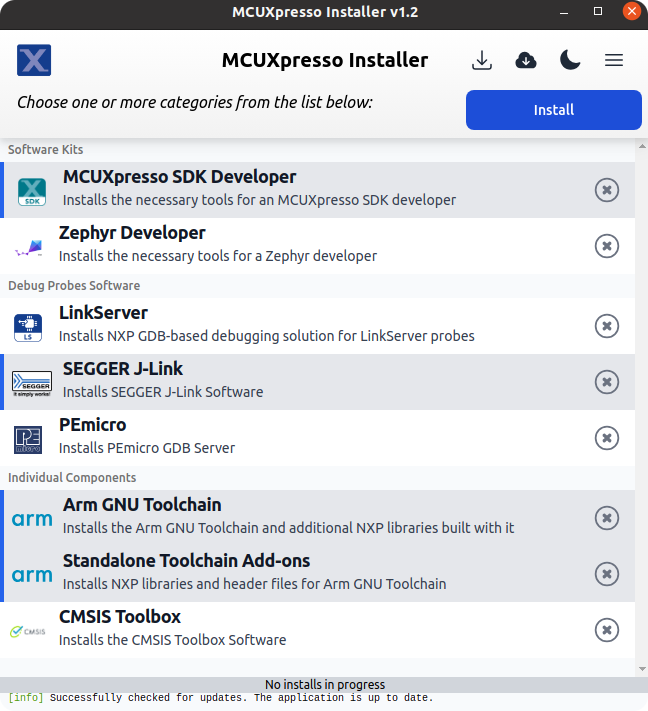The height and width of the screenshot is (711, 648).
Task: Click the LinkServer LS icon
Action: pos(28,326)
